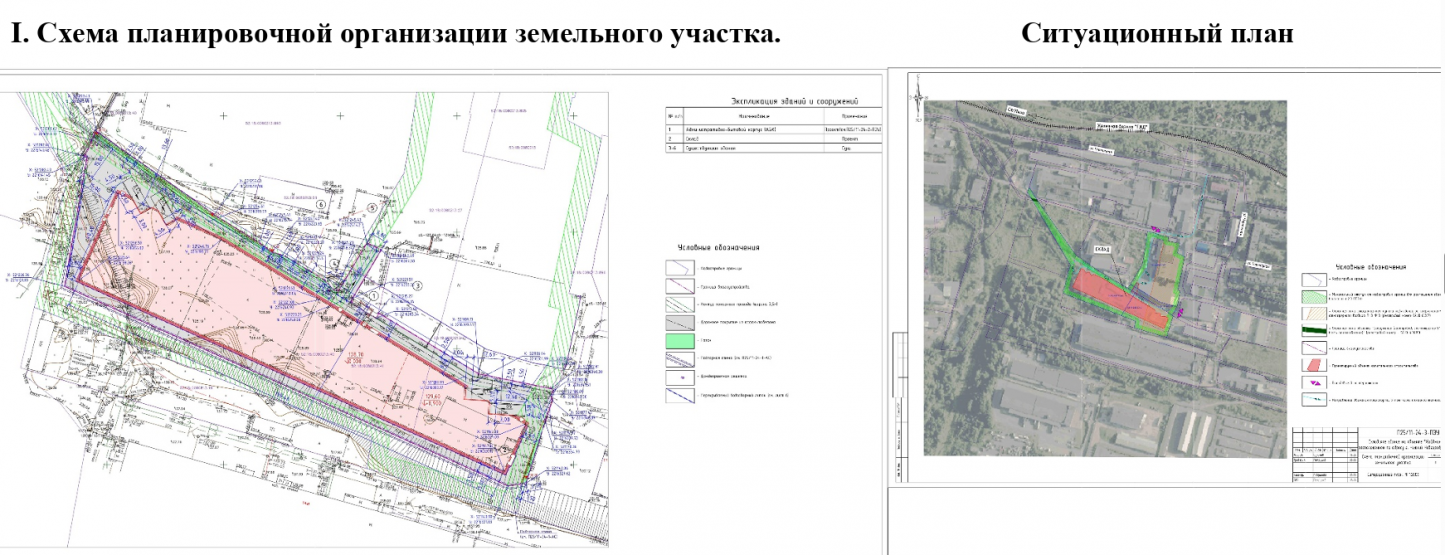
Task: Open the aerial situational plan image
Action: (x=1105, y=277)
